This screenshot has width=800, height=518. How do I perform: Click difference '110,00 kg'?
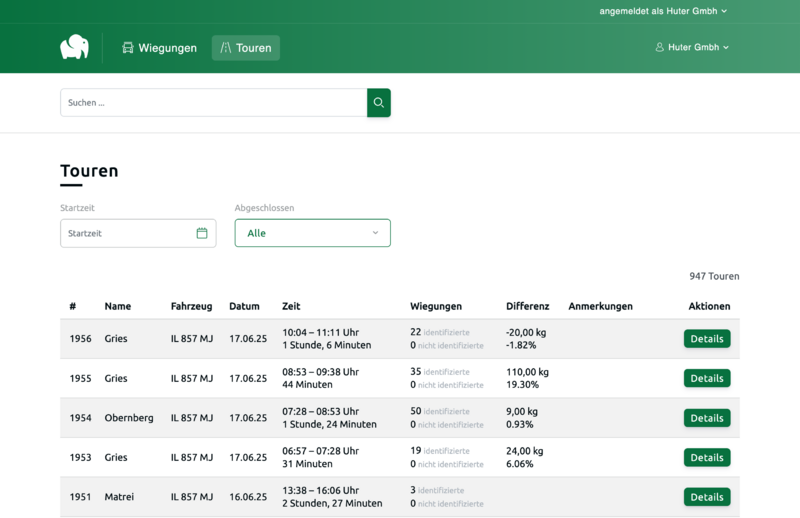[528, 372]
